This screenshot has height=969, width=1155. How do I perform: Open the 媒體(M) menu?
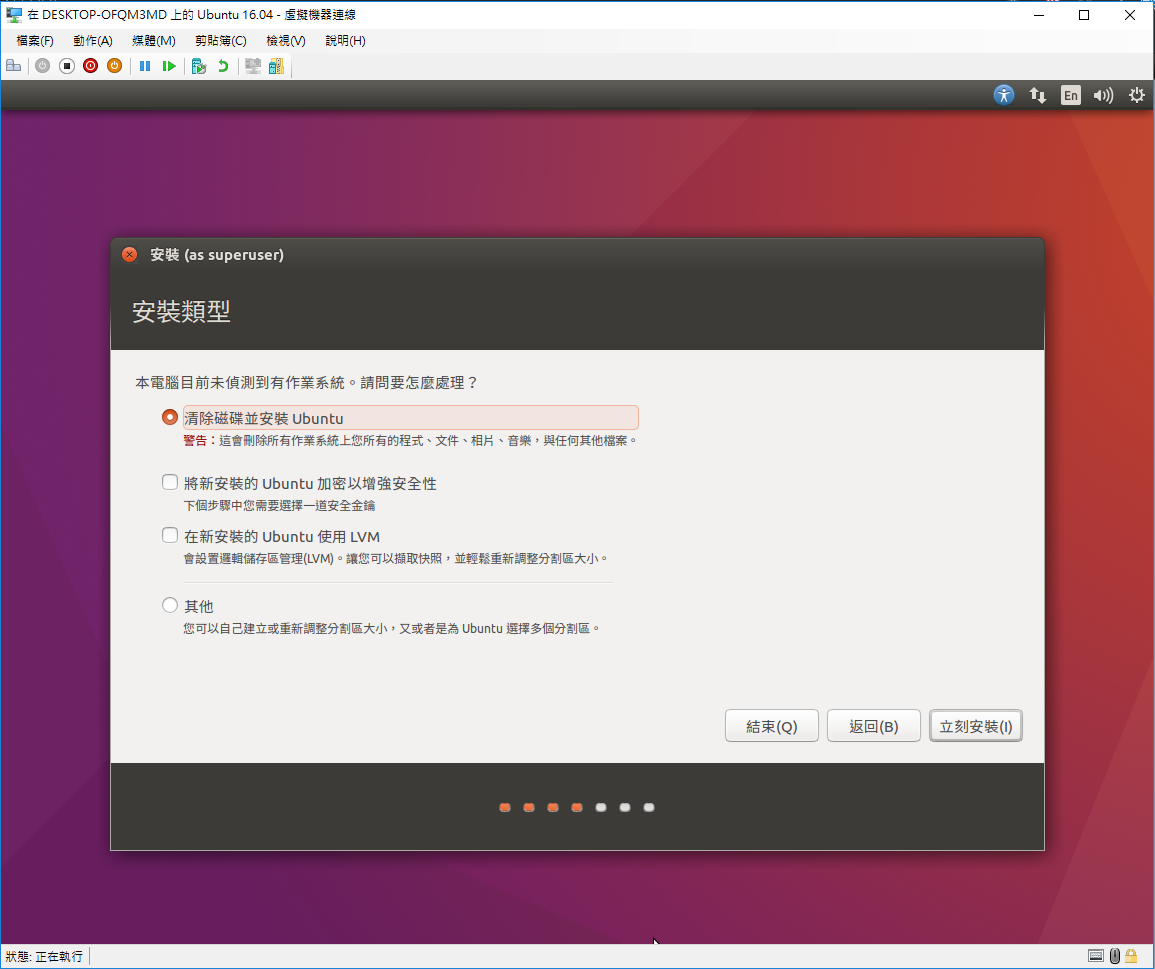152,40
